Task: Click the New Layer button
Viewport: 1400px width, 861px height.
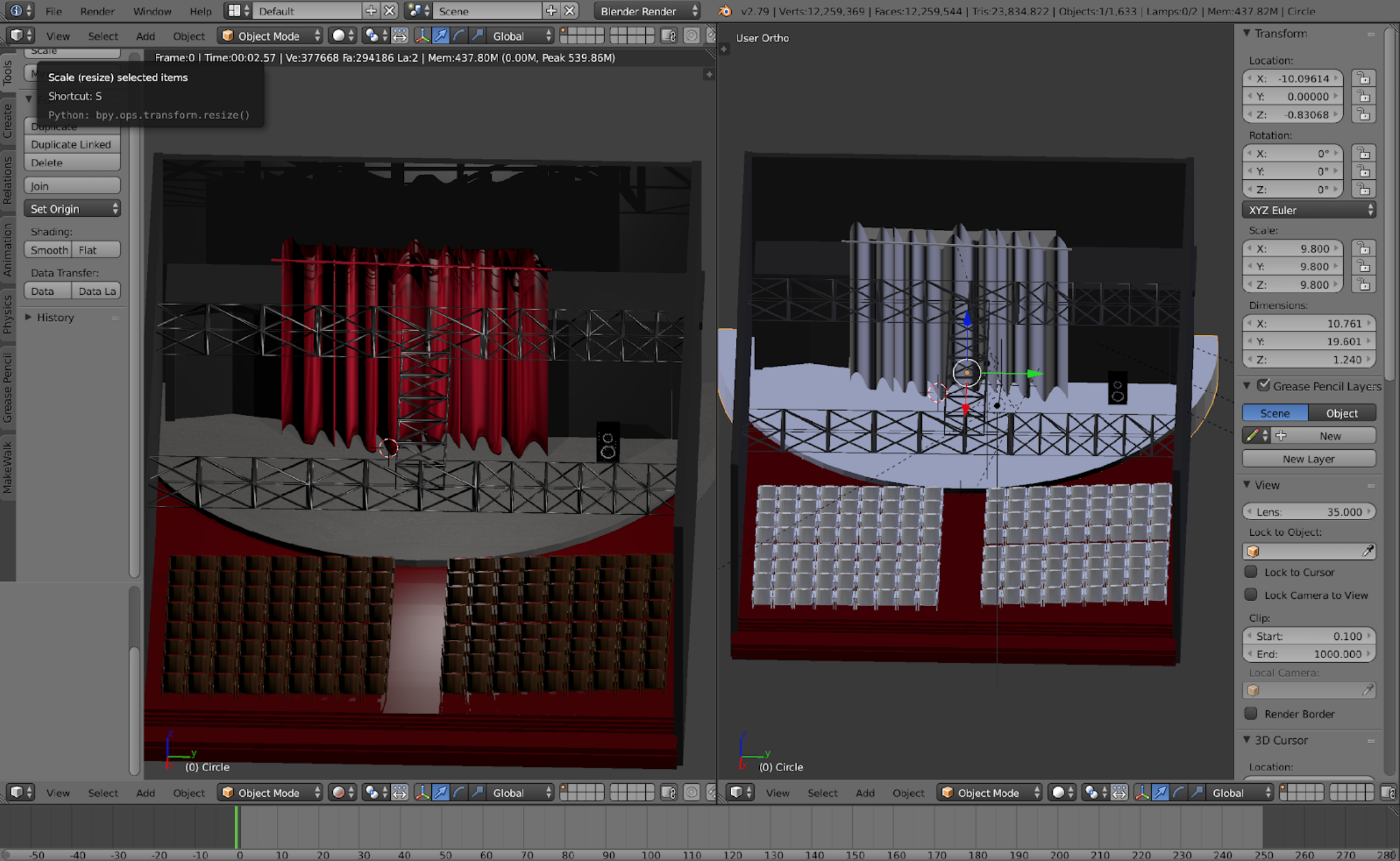Action: click(x=1308, y=459)
